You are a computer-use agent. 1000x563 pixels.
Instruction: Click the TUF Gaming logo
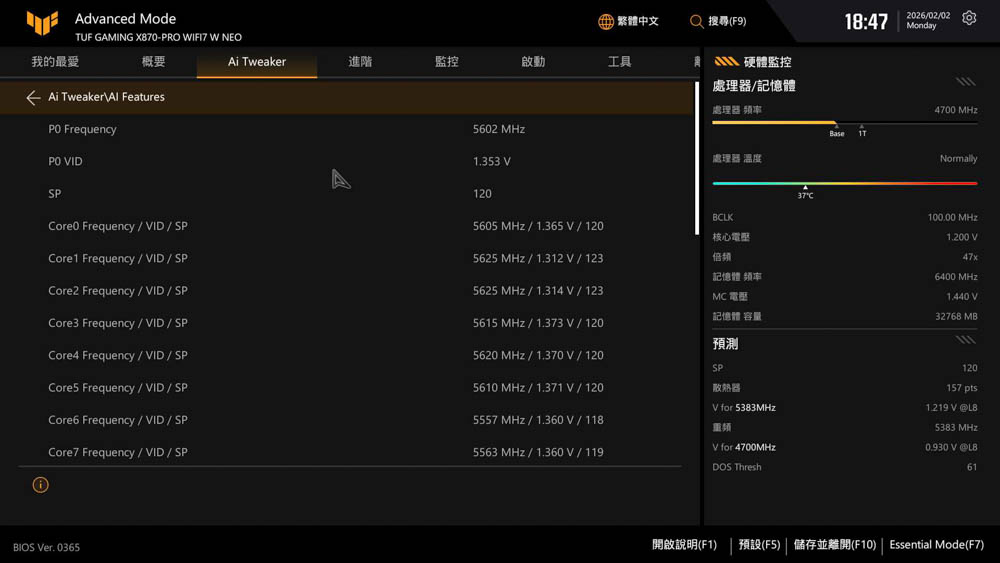tap(42, 23)
